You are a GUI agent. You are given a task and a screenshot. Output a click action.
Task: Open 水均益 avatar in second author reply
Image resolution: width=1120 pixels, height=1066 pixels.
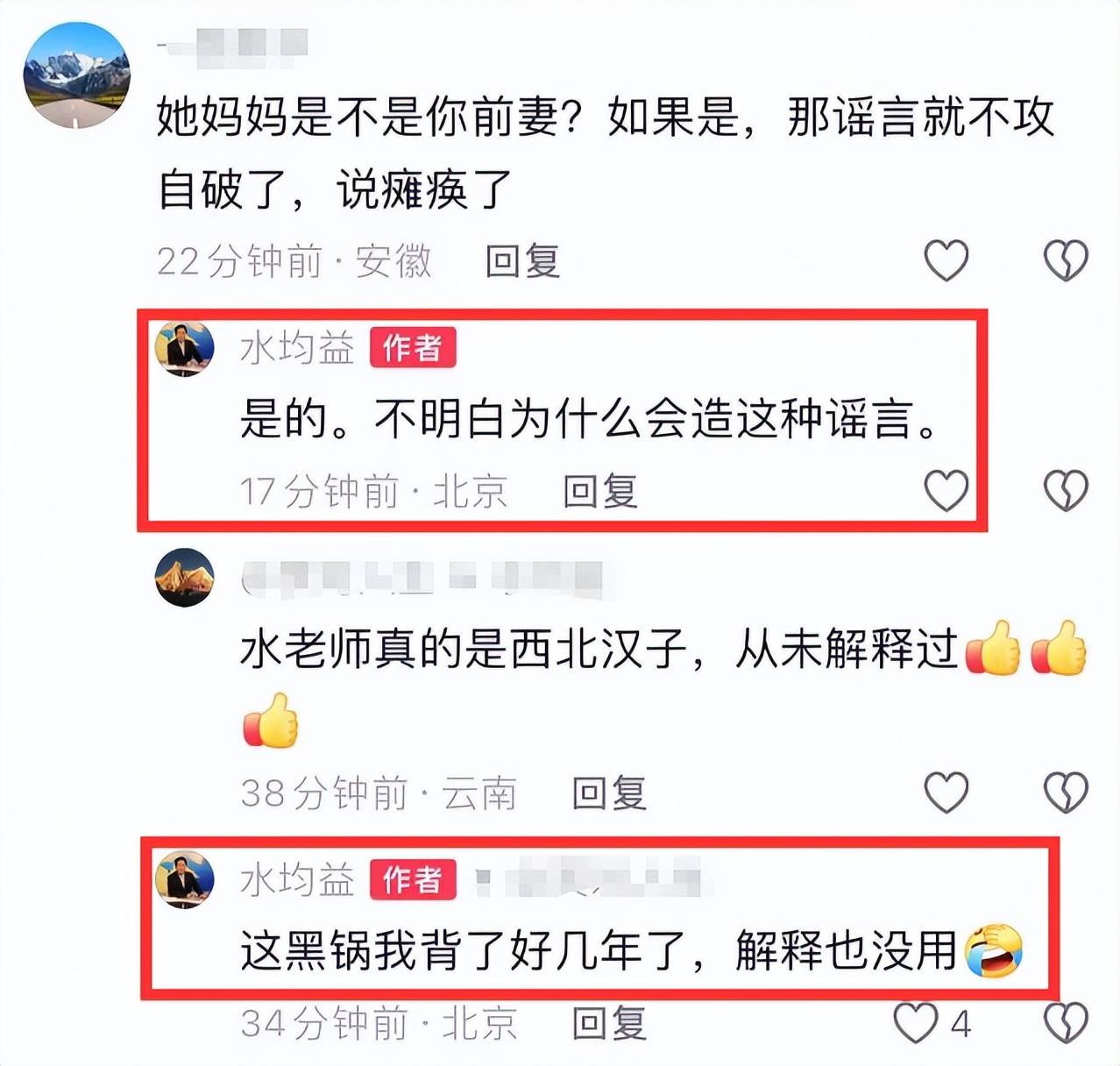click(x=184, y=879)
